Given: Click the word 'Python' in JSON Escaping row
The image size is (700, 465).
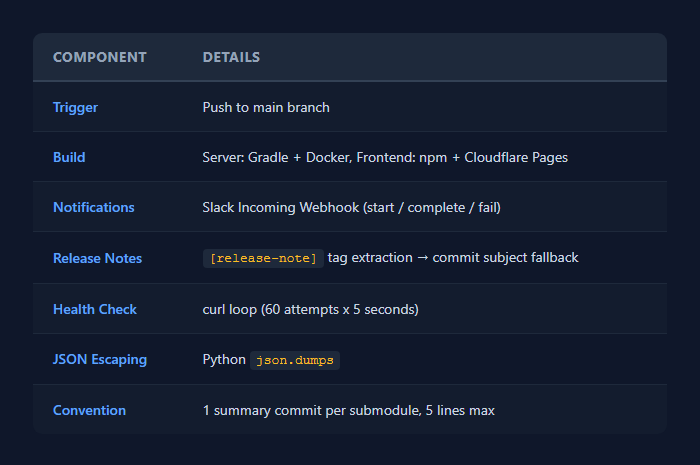Looking at the screenshot, I should (x=224, y=359).
